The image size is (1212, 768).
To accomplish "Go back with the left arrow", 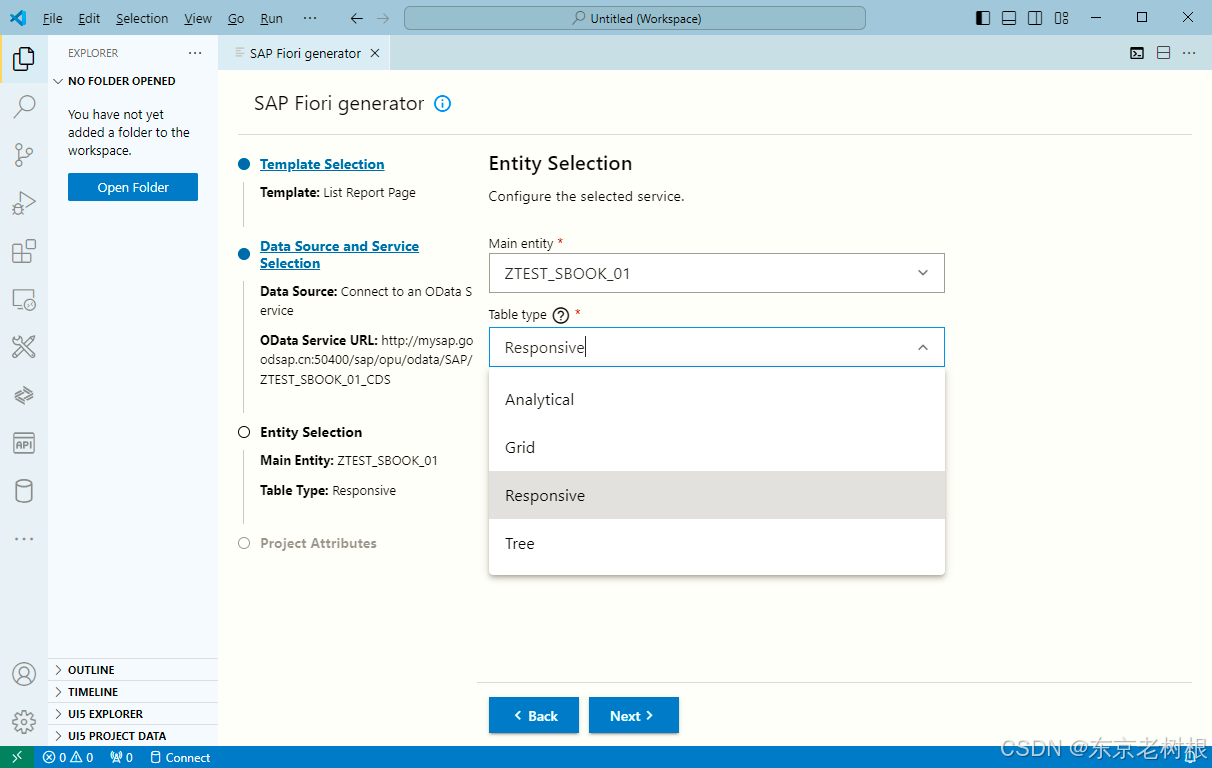I will pyautogui.click(x=357, y=18).
